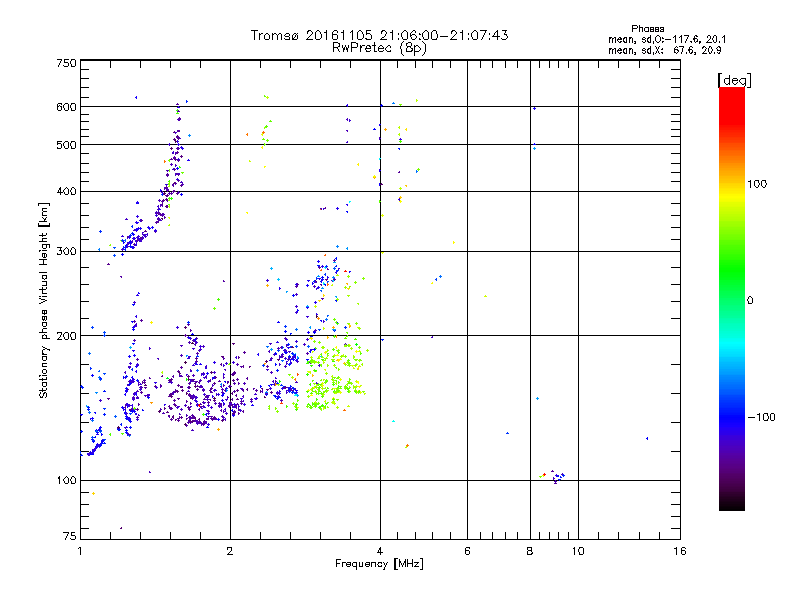Select the 'mean, sd,X: 67.6, 20.9' statistics line
The width and height of the screenshot is (800, 600).
(664, 50)
